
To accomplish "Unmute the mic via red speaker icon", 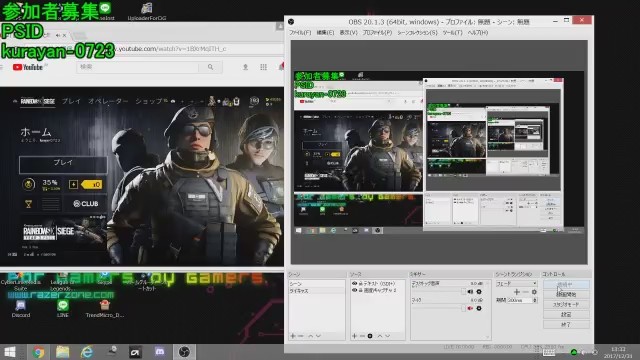I will point(470,309).
